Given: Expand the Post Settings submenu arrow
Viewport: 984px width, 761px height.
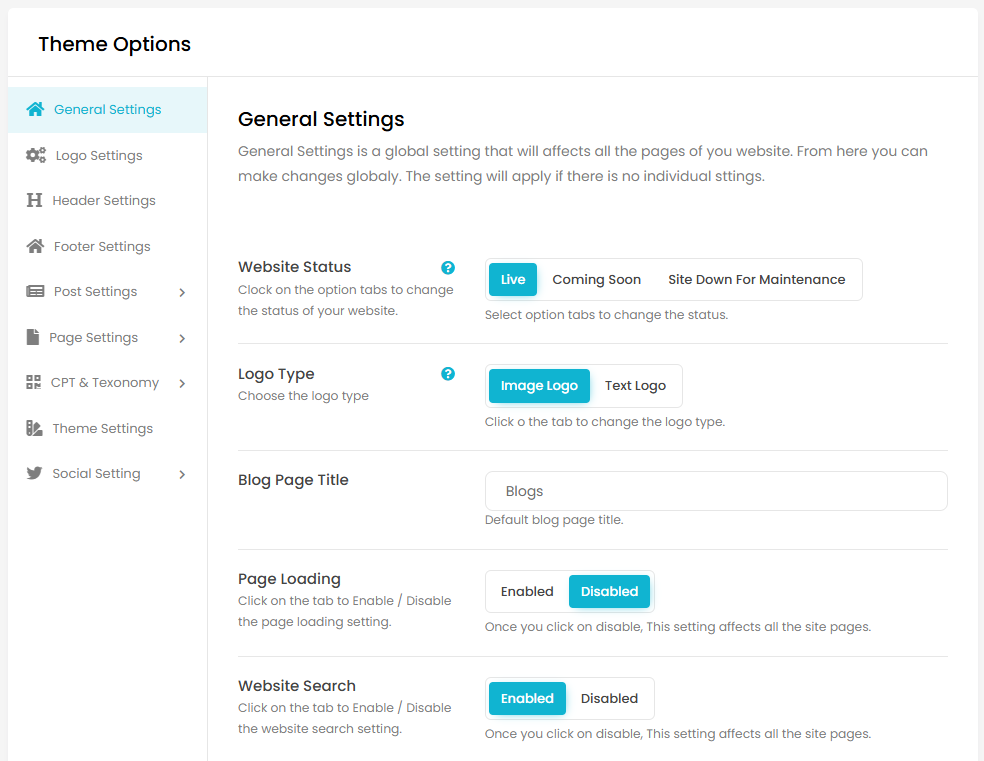Looking at the screenshot, I should click(182, 292).
